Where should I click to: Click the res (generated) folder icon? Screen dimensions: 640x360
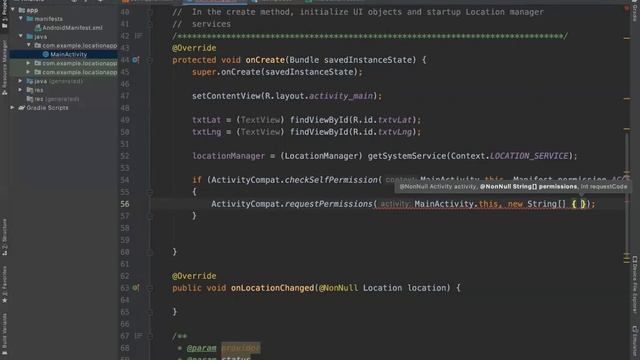29,99
